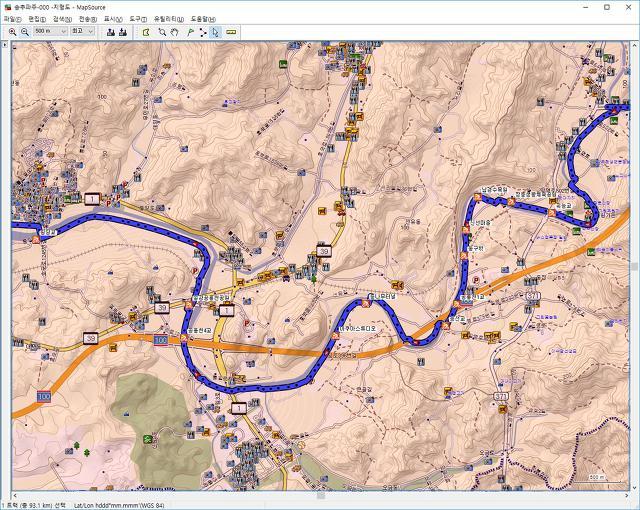Click the vertical scrollbar down arrow

point(634,488)
